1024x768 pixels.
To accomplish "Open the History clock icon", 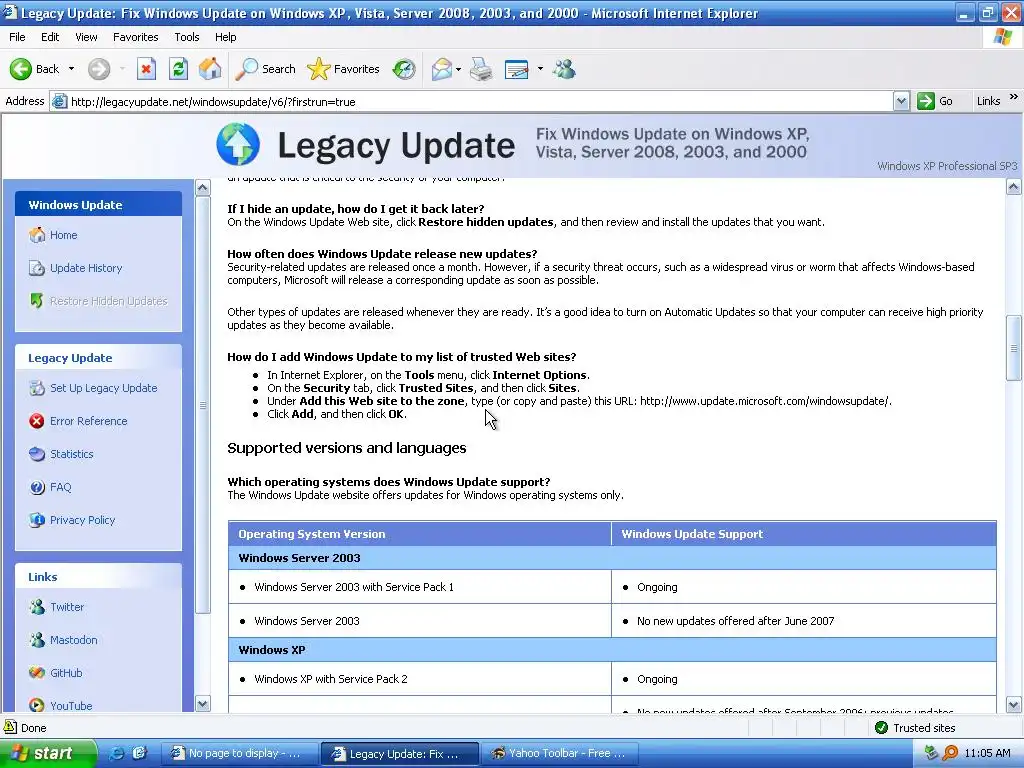I will [x=404, y=69].
